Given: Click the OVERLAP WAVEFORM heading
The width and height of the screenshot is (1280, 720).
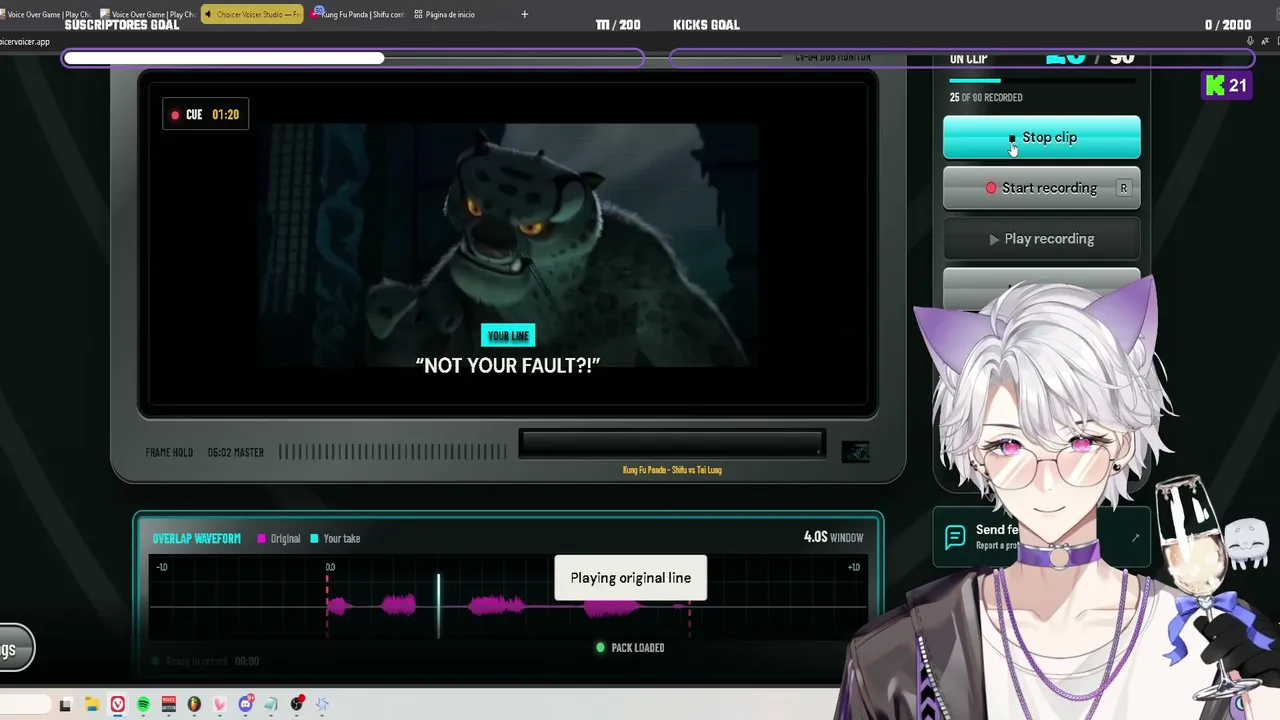Looking at the screenshot, I should click(196, 538).
